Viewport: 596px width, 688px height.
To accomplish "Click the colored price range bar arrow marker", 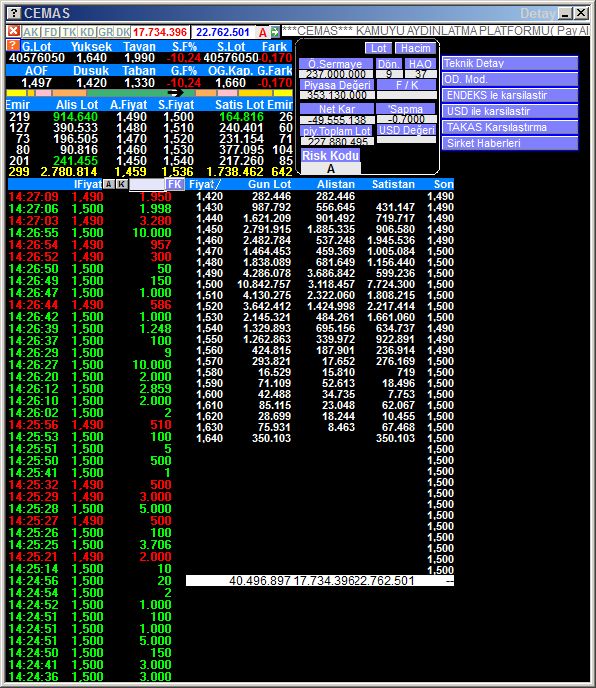I will (176, 93).
